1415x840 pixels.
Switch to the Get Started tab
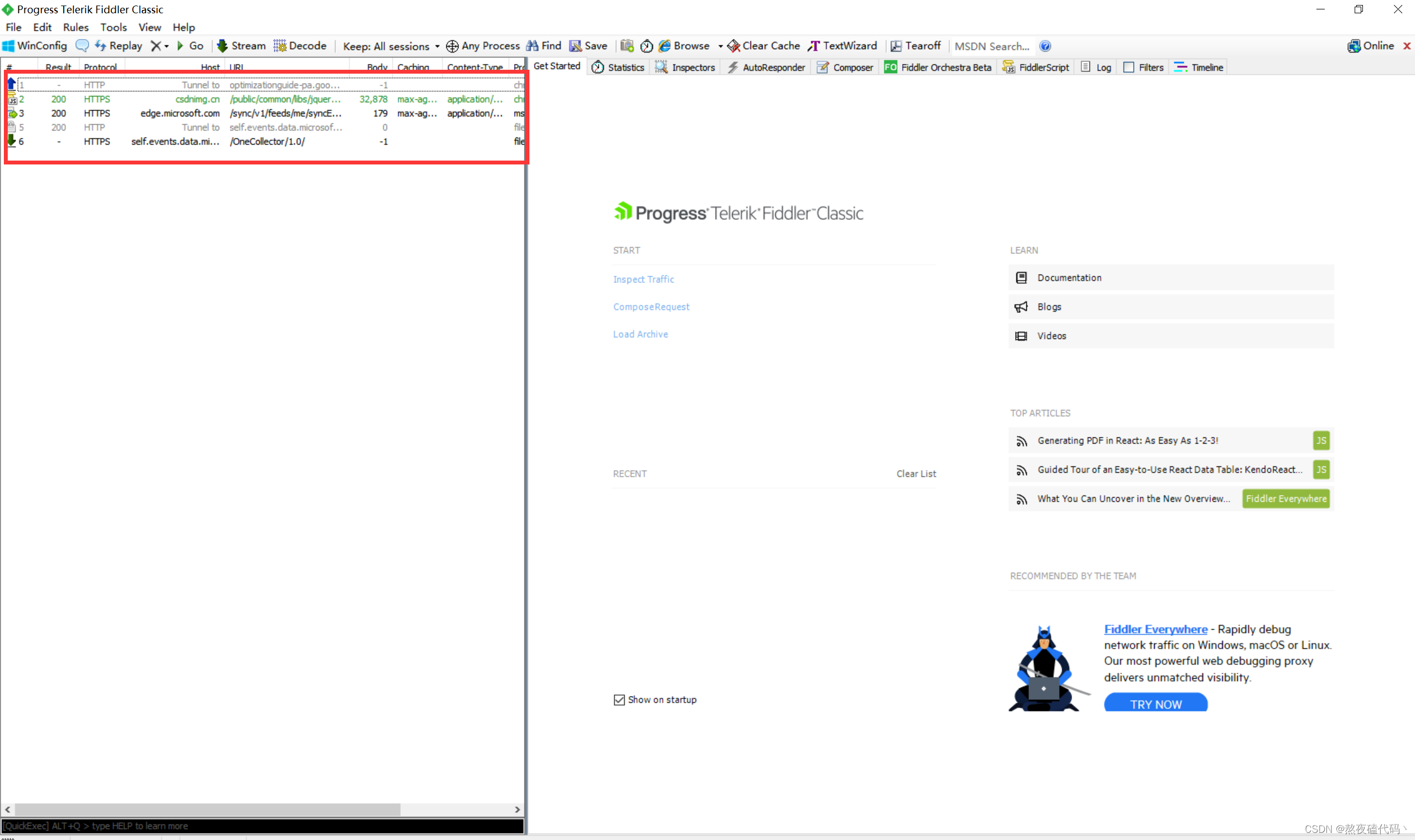pyautogui.click(x=557, y=66)
